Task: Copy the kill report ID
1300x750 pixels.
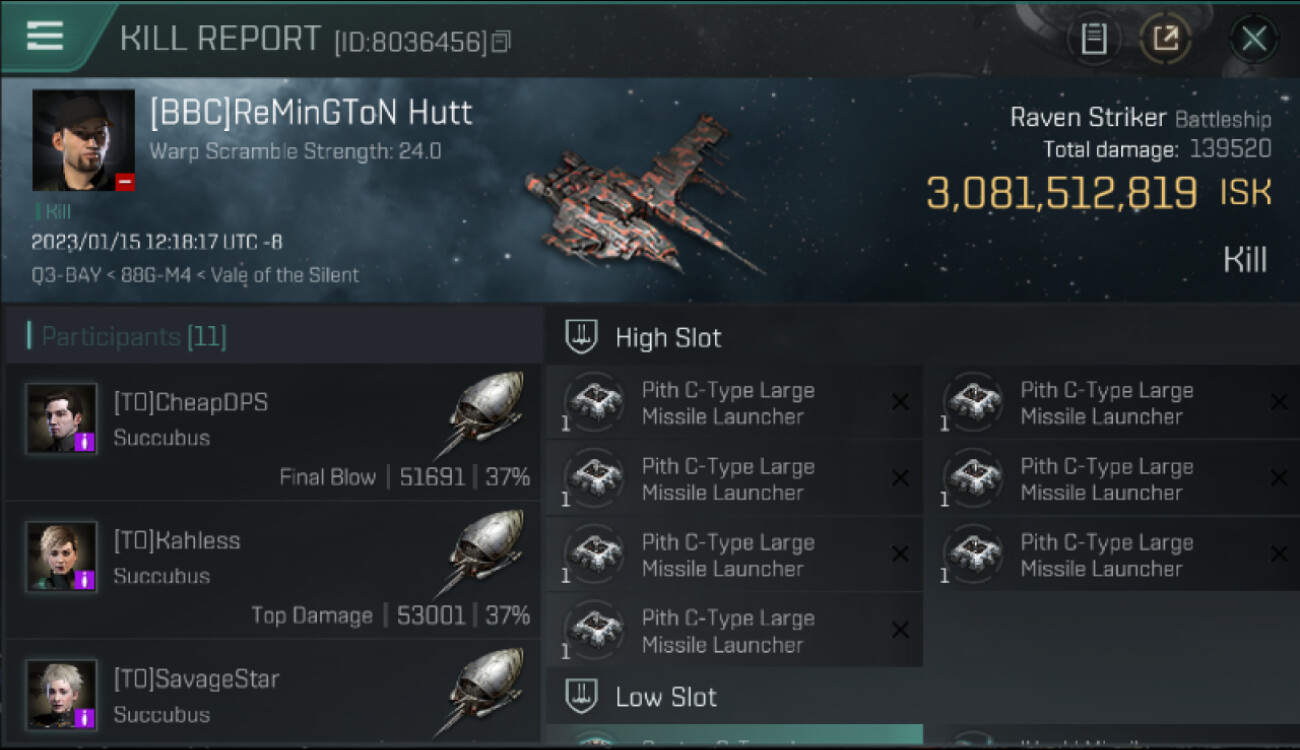Action: point(501,42)
